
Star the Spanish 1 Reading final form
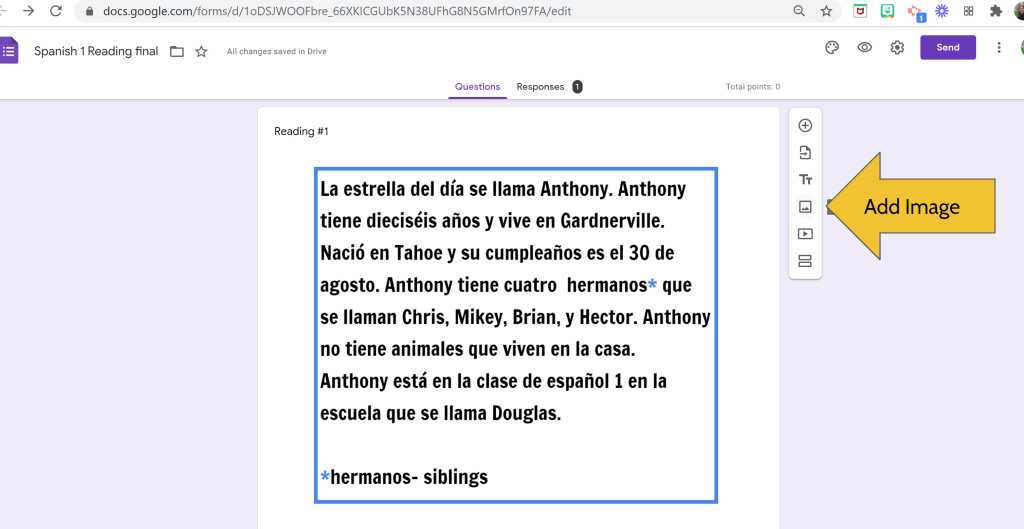point(201,52)
